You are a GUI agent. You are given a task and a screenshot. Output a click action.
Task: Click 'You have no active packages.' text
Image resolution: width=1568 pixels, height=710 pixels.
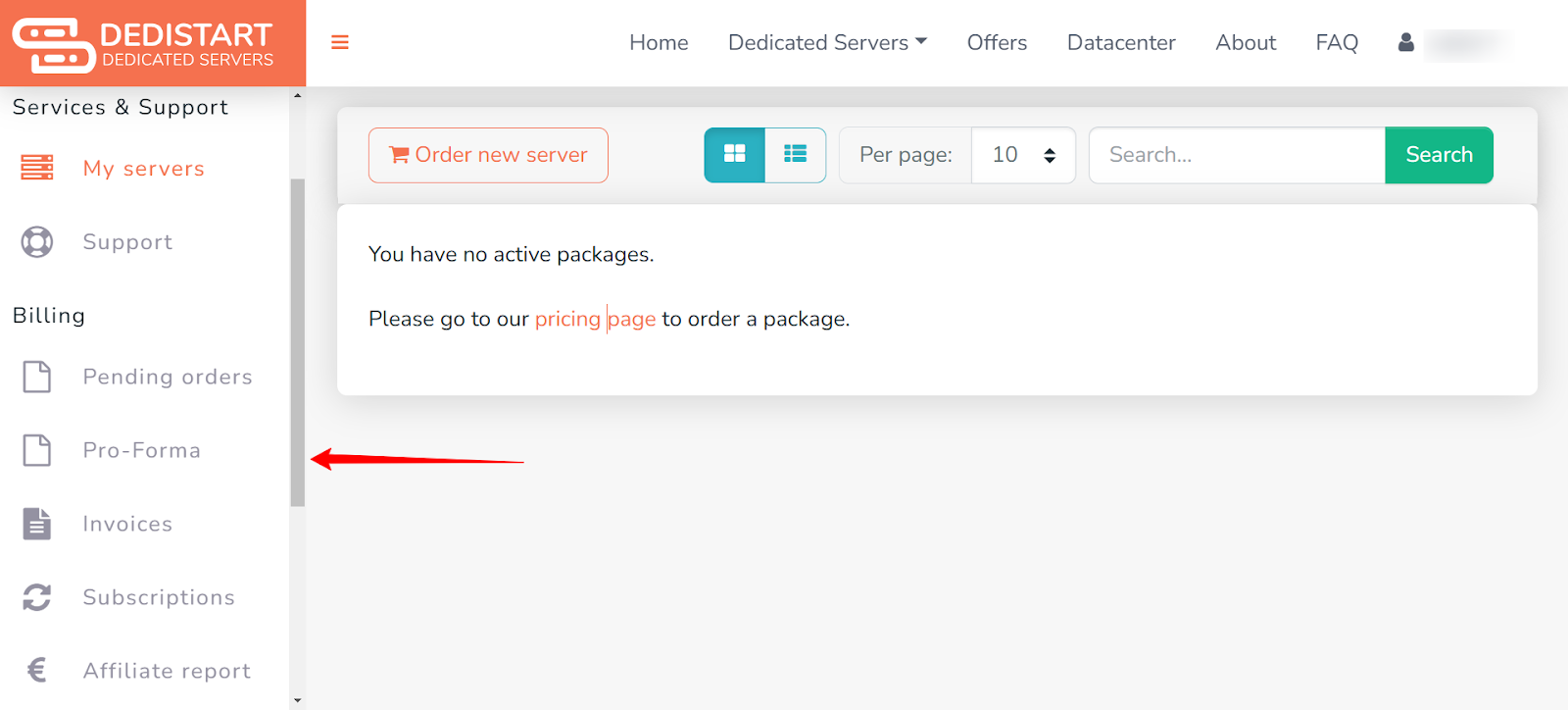511,254
